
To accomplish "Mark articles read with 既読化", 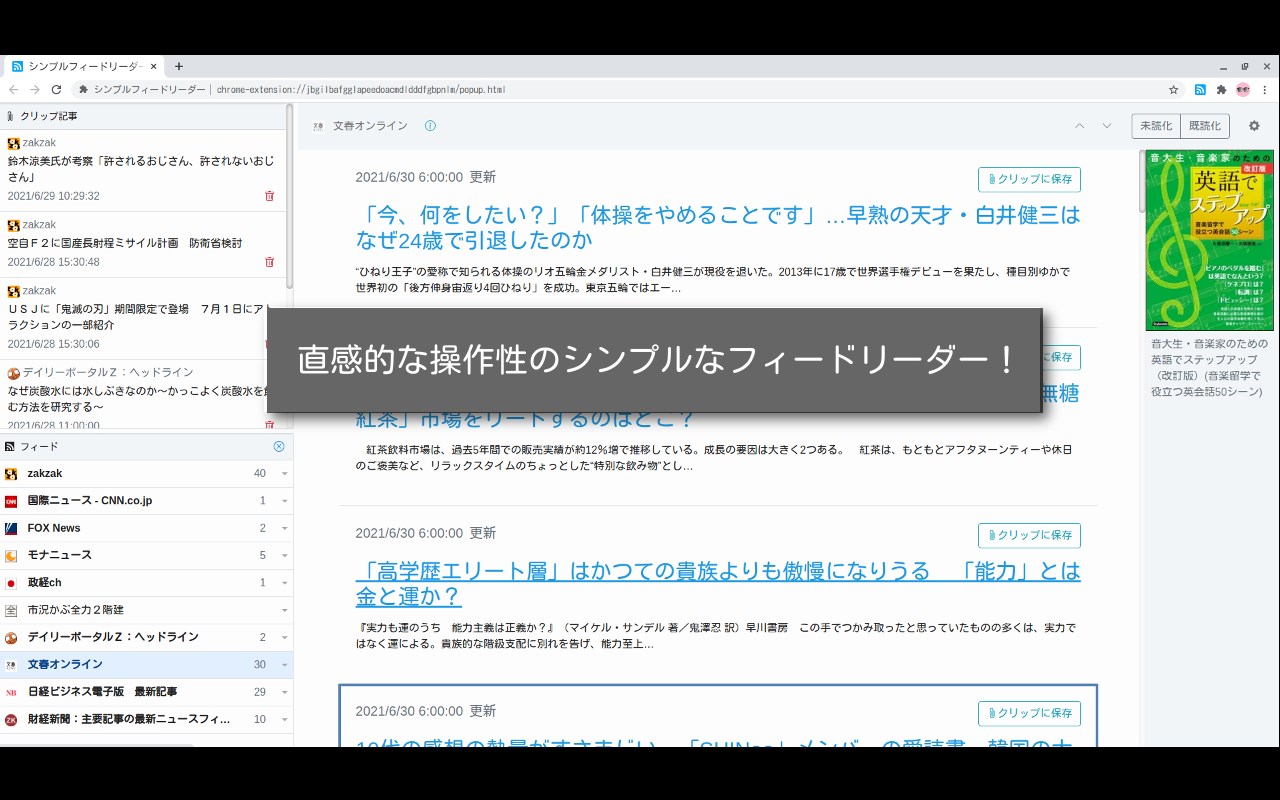I will point(1205,126).
